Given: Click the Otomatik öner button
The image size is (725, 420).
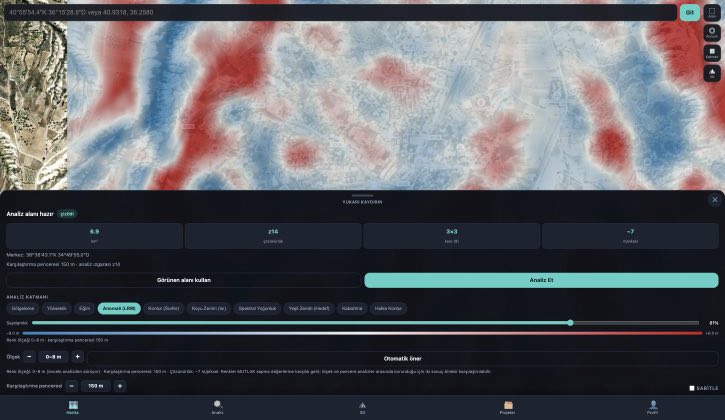Looking at the screenshot, I should [x=402, y=358].
